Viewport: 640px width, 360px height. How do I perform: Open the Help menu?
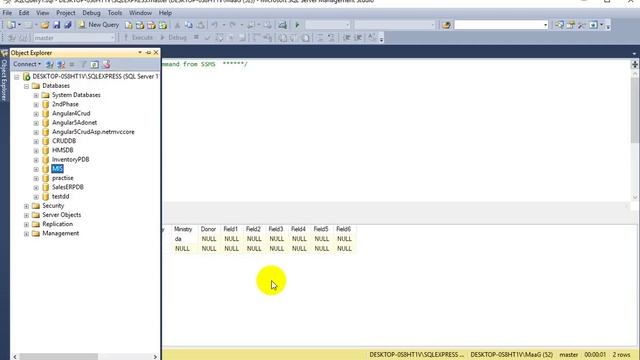[165, 13]
